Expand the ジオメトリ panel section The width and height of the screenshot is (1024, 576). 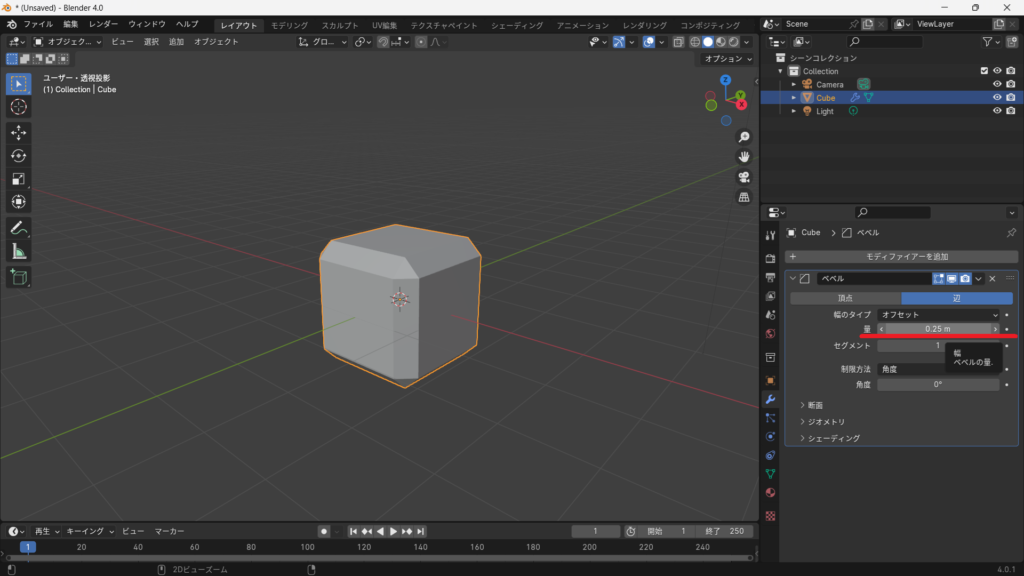tap(825, 422)
